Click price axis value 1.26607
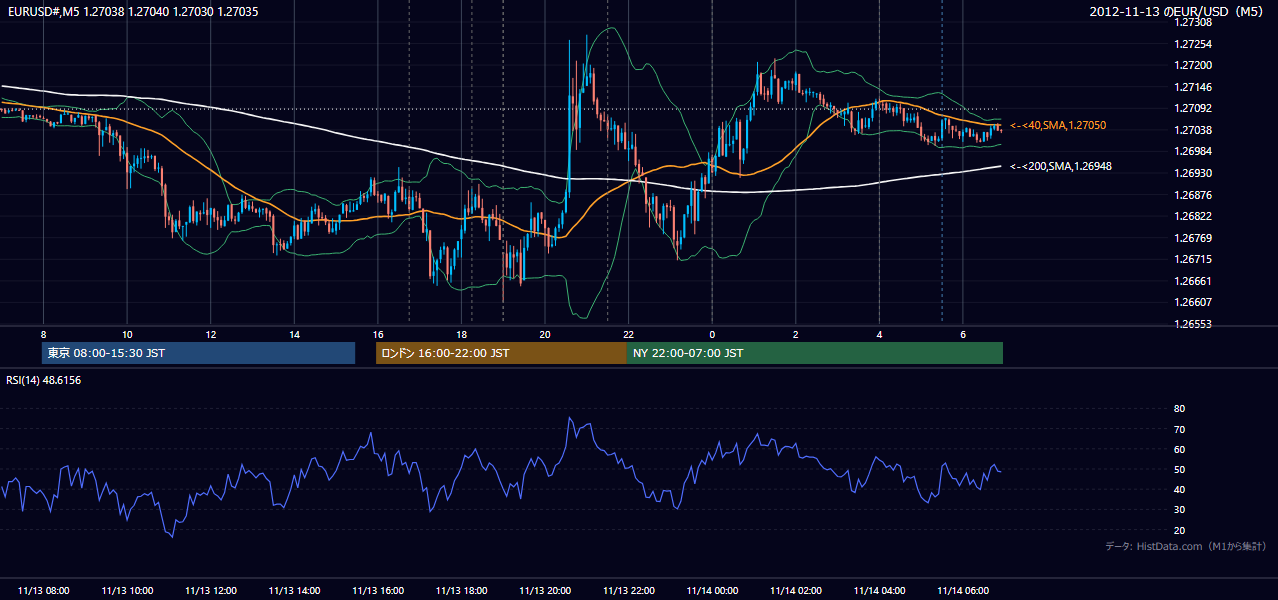1278x600 pixels. point(1192,302)
